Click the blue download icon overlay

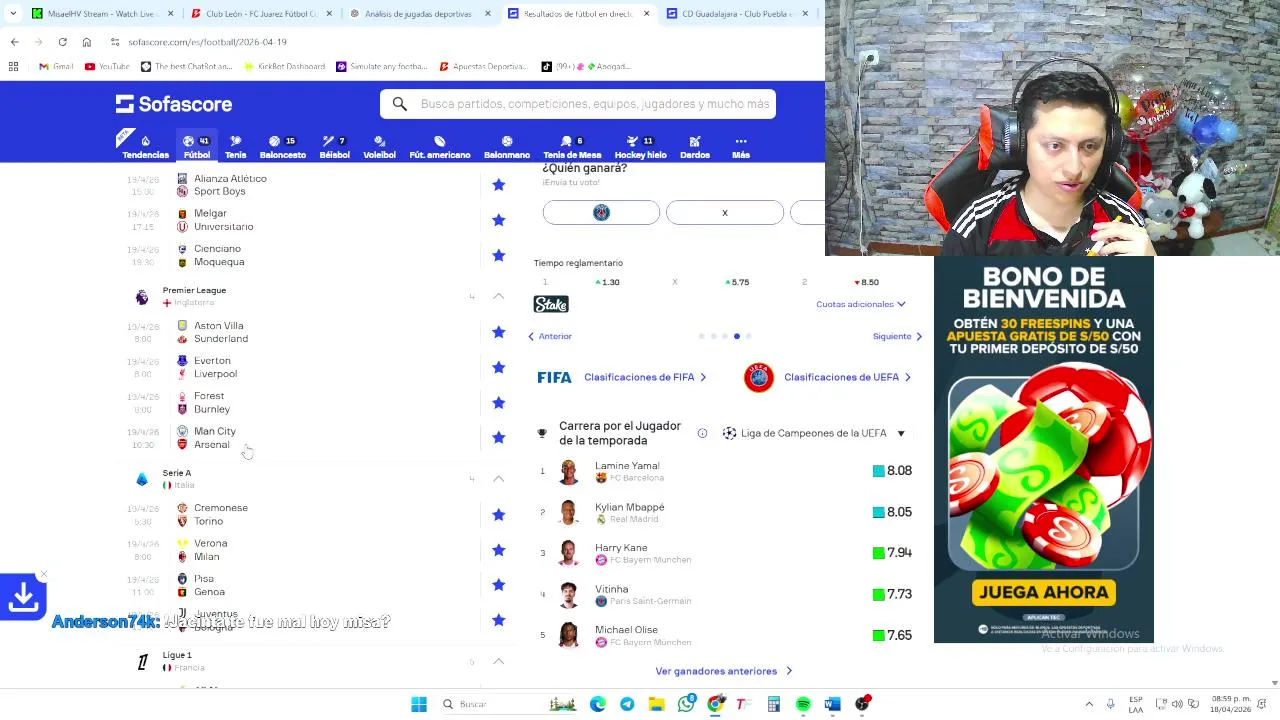pos(24,597)
